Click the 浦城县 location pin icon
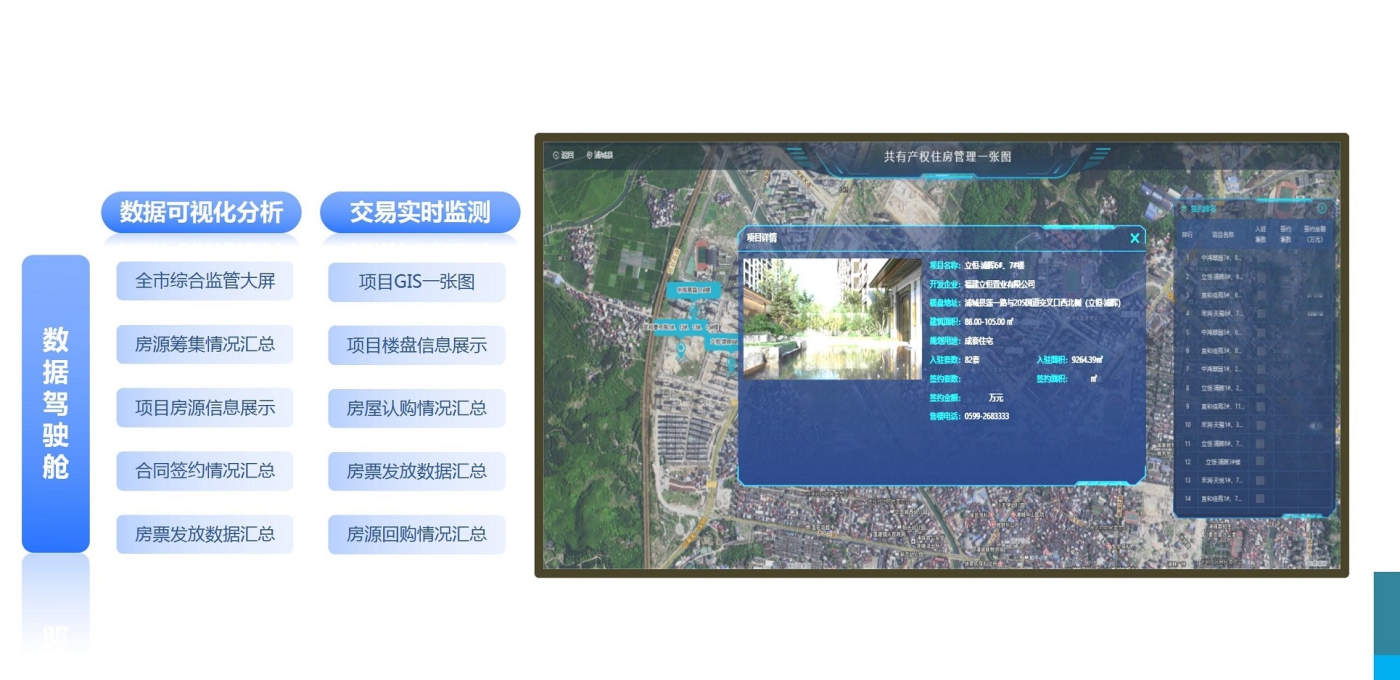This screenshot has height=680, width=1400. (589, 156)
